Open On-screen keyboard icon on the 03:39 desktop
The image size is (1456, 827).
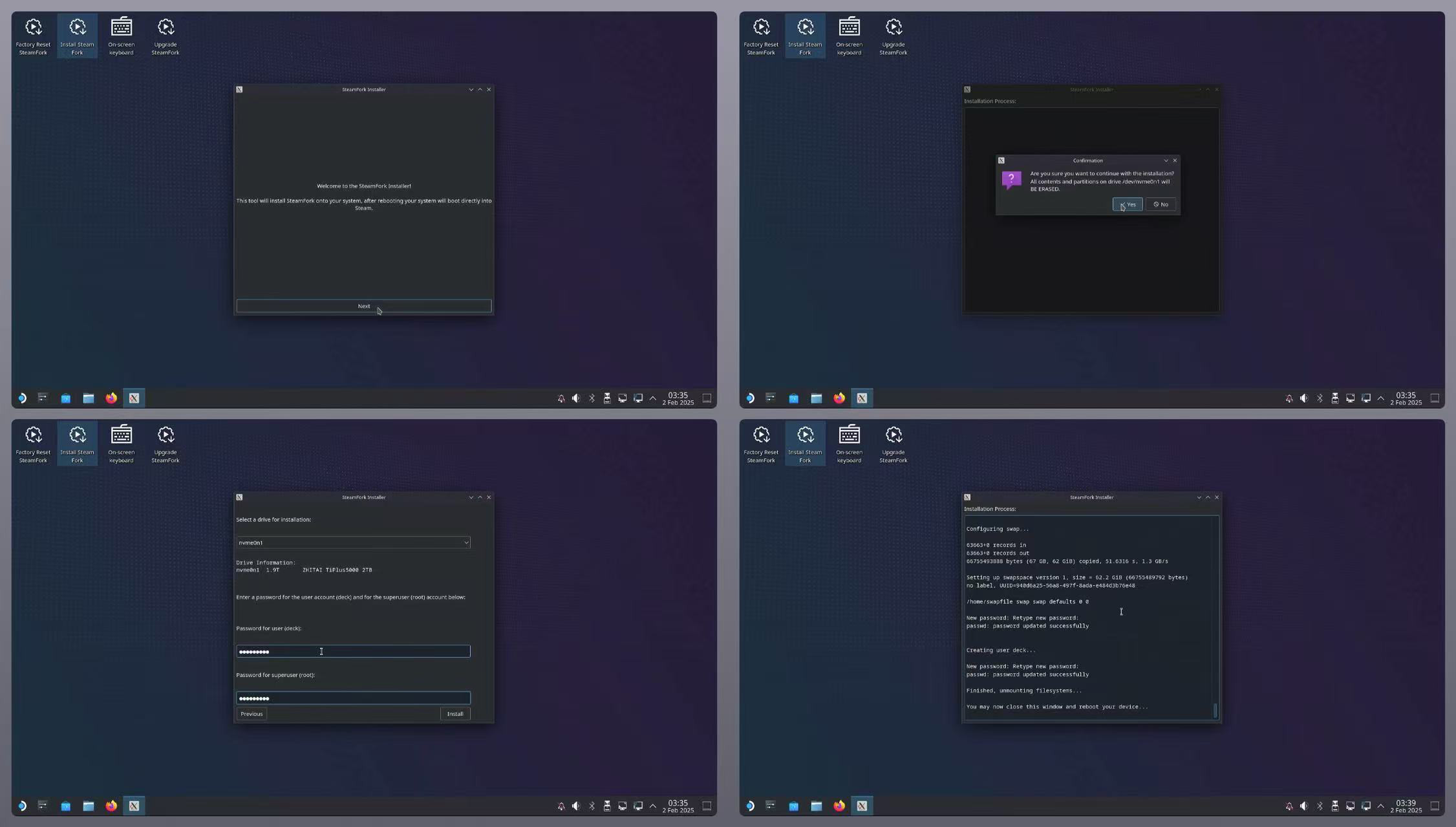(849, 444)
